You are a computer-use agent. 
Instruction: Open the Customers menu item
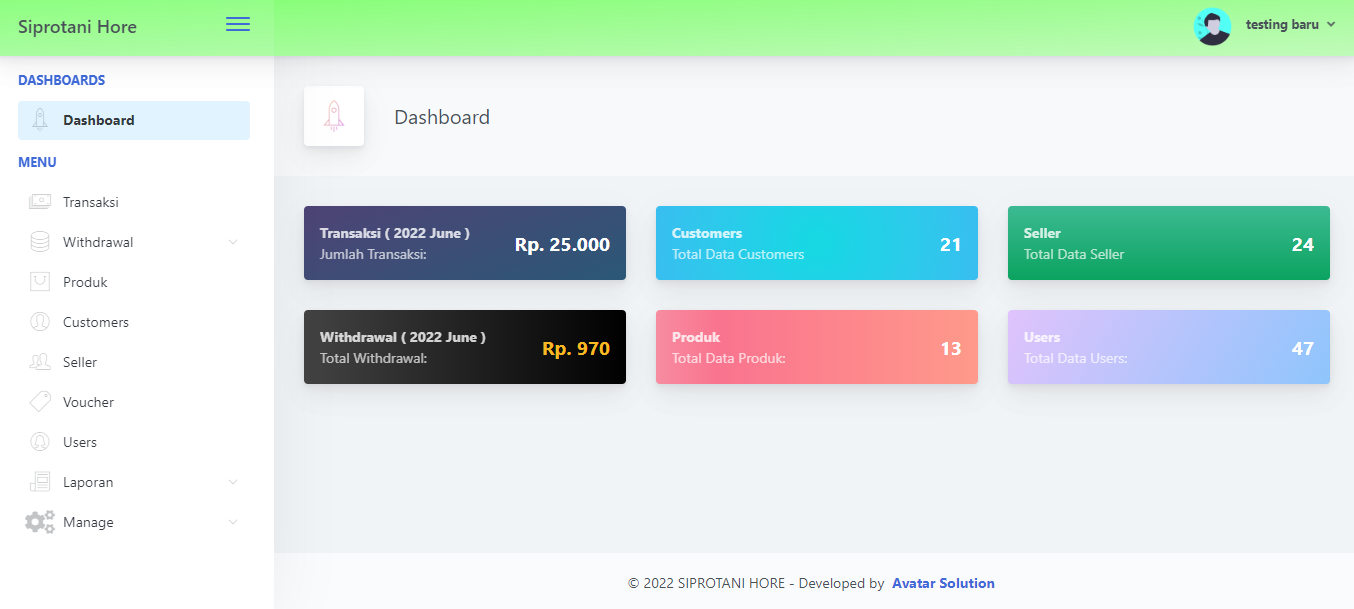pos(96,322)
